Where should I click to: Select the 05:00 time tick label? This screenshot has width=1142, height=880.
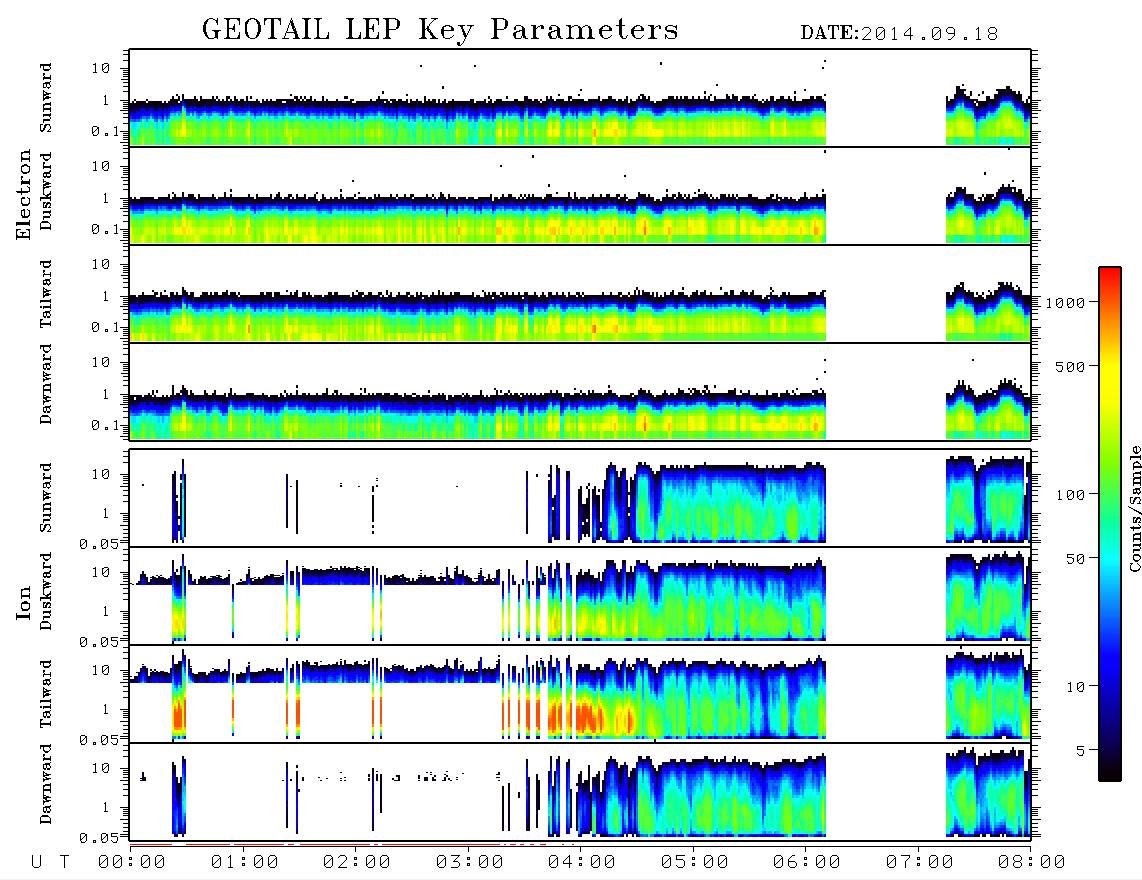pyautogui.click(x=695, y=863)
